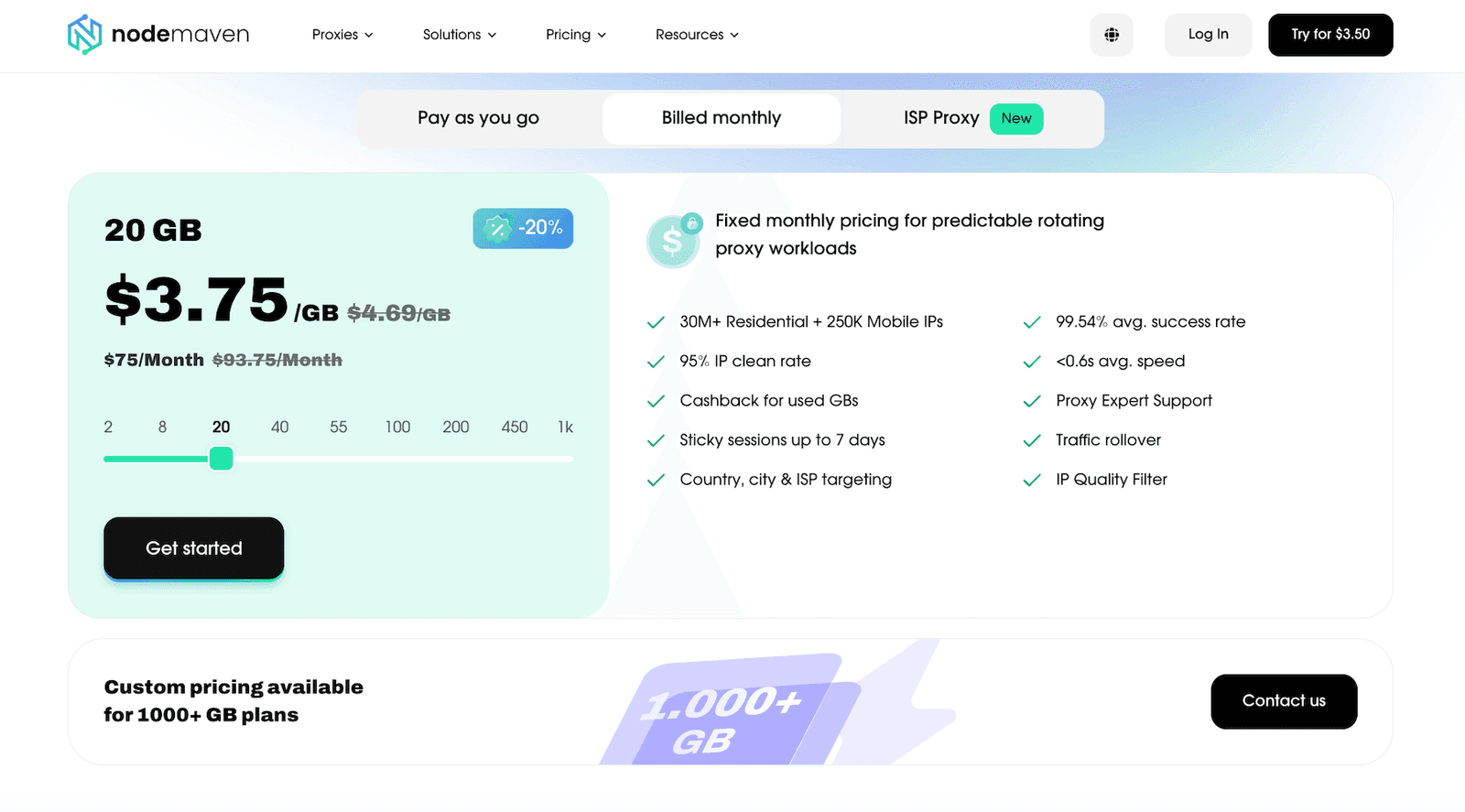This screenshot has height=812, width=1465.
Task: Click checkmark beside <0.6s avg. speed
Action: tap(1032, 362)
